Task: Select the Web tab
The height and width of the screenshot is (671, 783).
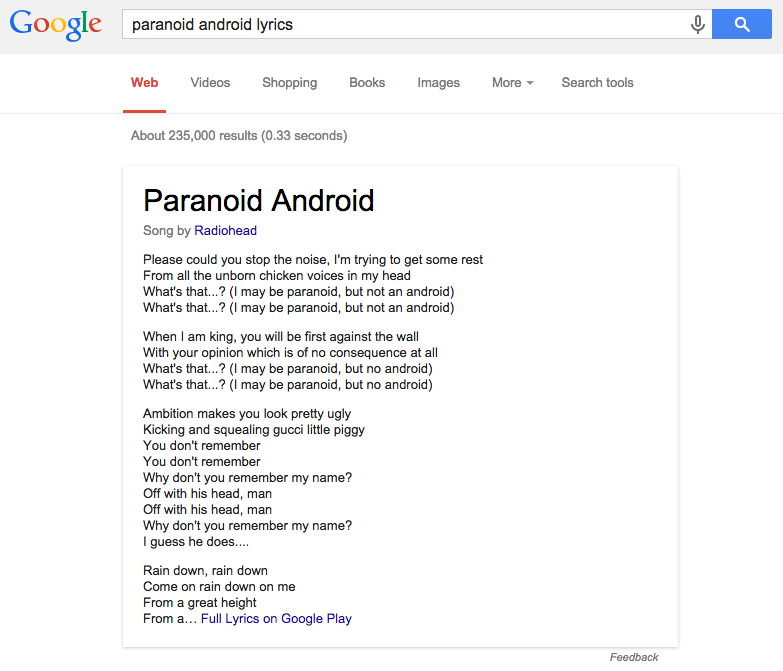Action: click(145, 83)
